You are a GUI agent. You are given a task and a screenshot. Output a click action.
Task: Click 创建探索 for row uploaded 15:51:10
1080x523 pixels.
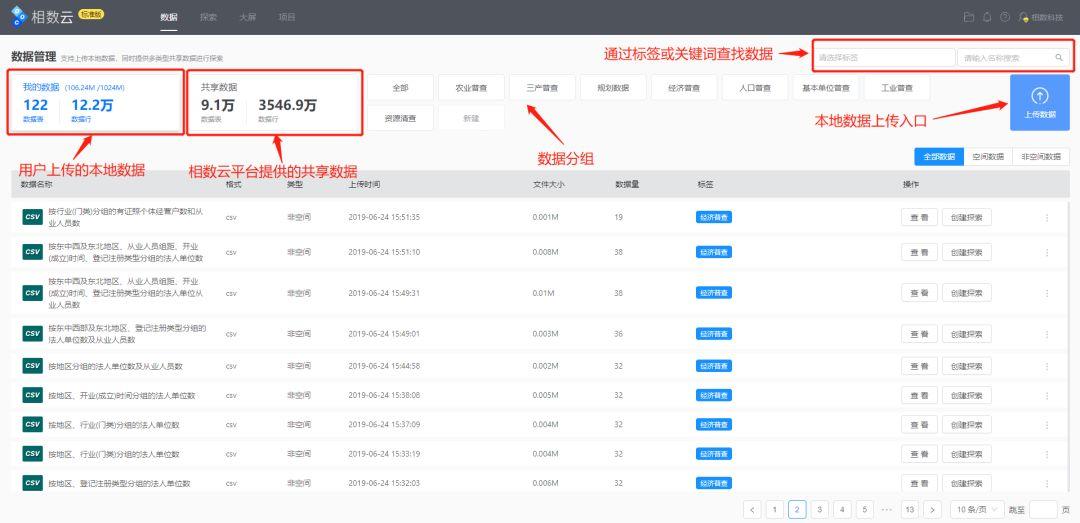click(967, 252)
